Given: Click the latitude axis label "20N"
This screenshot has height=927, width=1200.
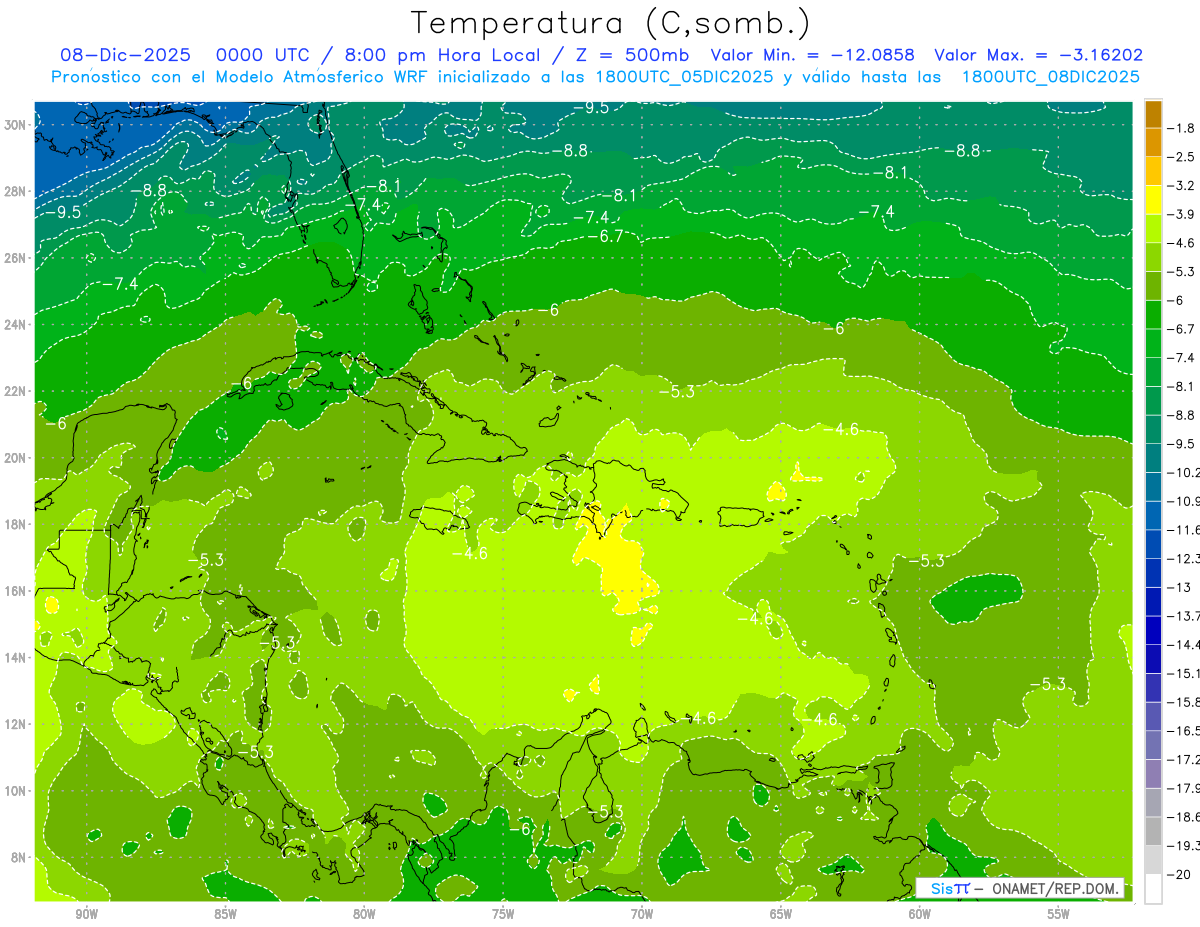Looking at the screenshot, I should pos(15,458).
